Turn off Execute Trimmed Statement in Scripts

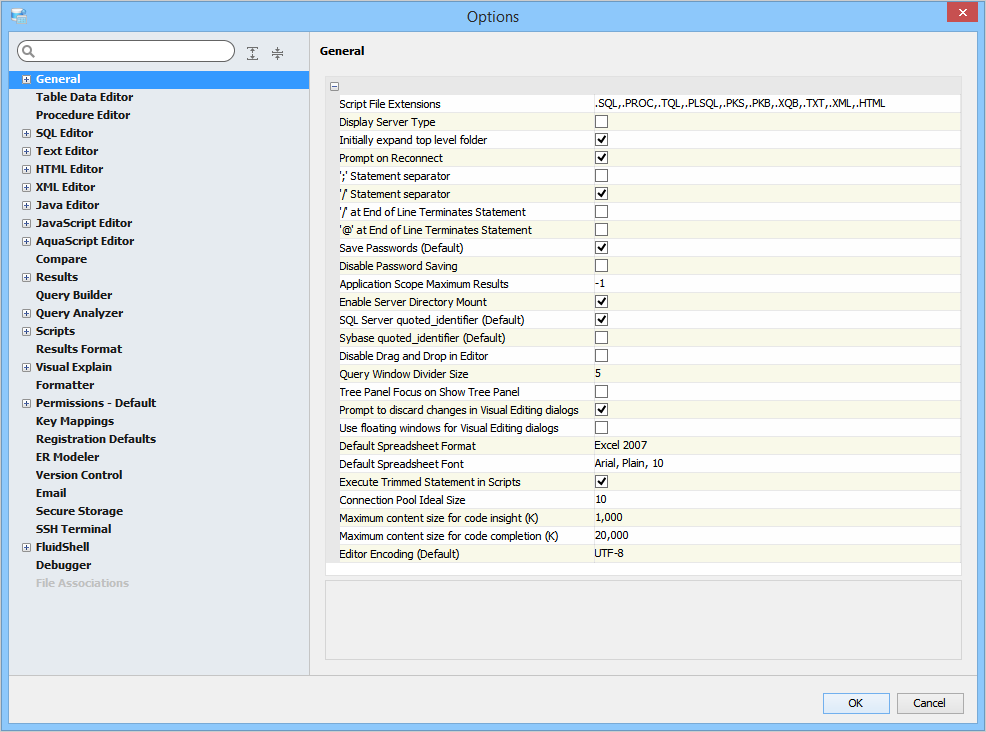click(602, 482)
